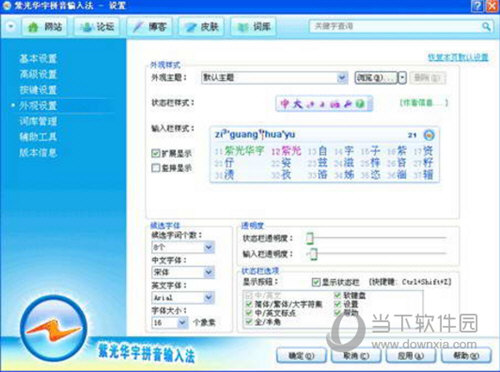Switch to 辅助工具 in the sidebar

pos(38,137)
